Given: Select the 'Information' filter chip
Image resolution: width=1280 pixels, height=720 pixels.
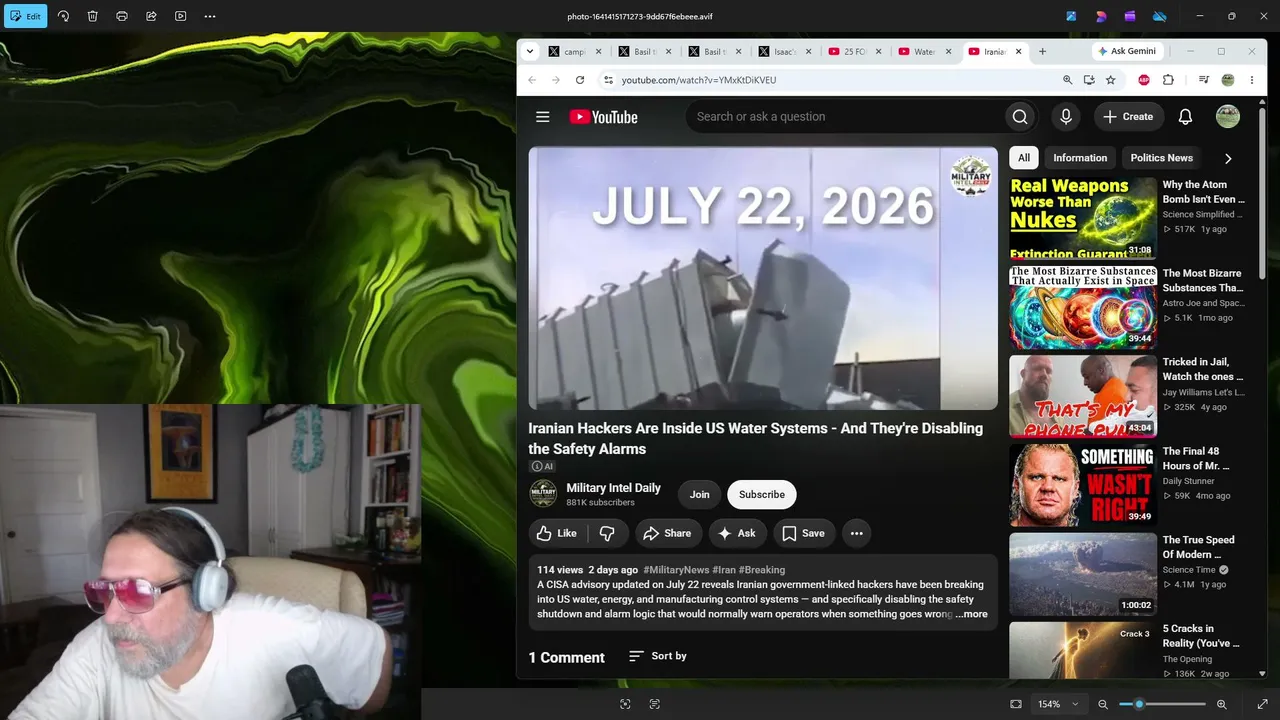Looking at the screenshot, I should tap(1080, 158).
